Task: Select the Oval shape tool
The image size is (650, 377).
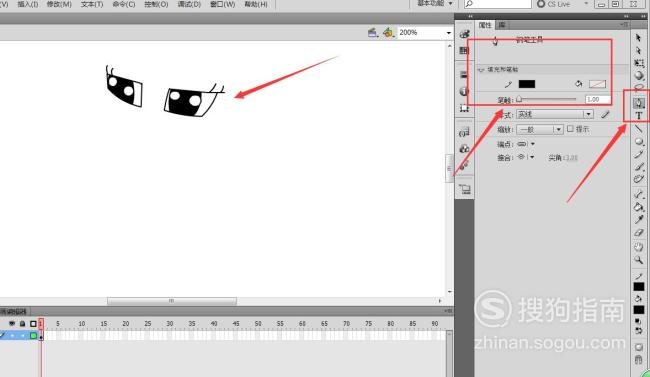Action: coord(639,142)
